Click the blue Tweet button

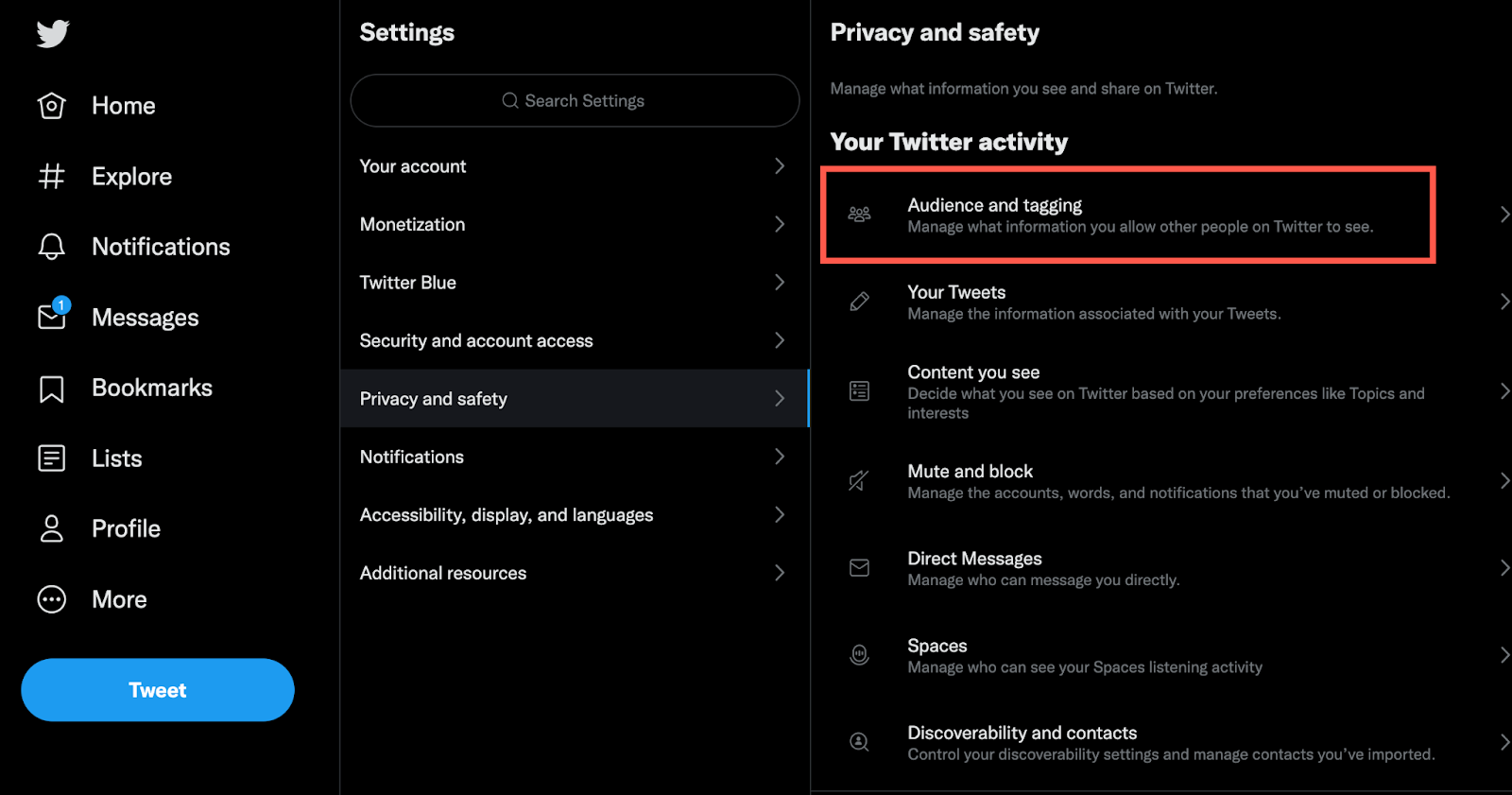point(158,690)
